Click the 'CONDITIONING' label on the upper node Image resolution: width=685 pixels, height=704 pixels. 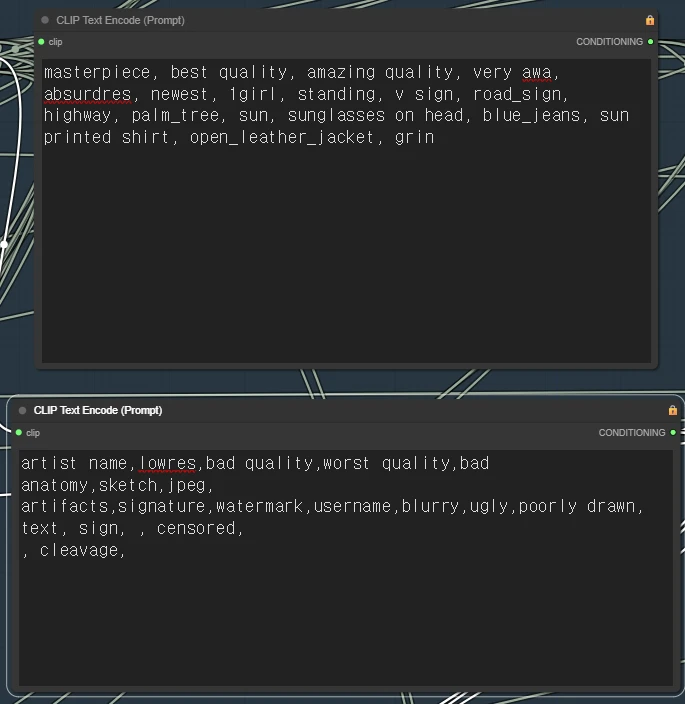(609, 42)
